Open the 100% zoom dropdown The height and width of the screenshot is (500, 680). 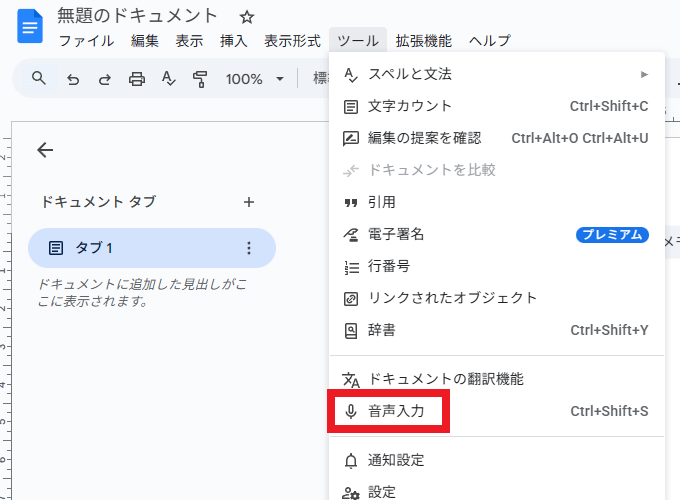point(254,79)
